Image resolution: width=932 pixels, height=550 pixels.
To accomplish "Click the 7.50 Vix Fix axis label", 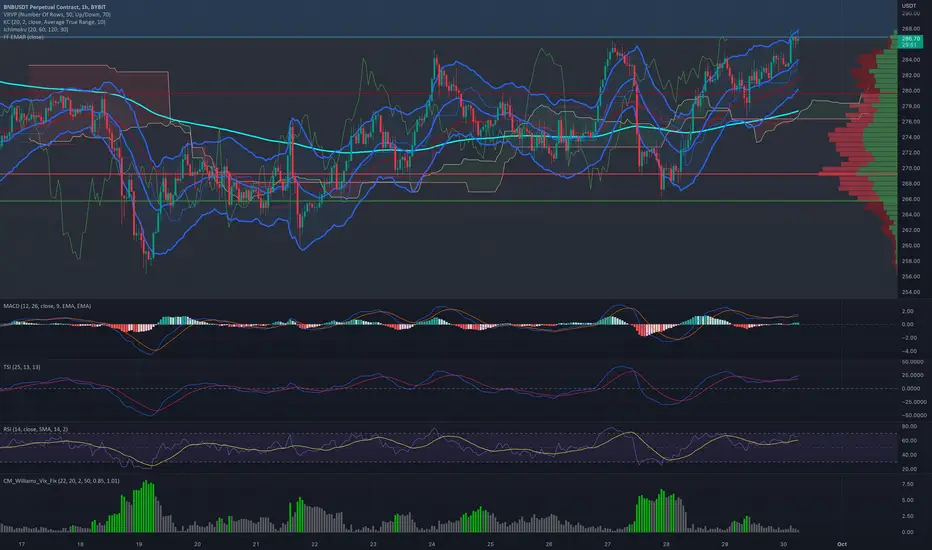I will click(908, 484).
